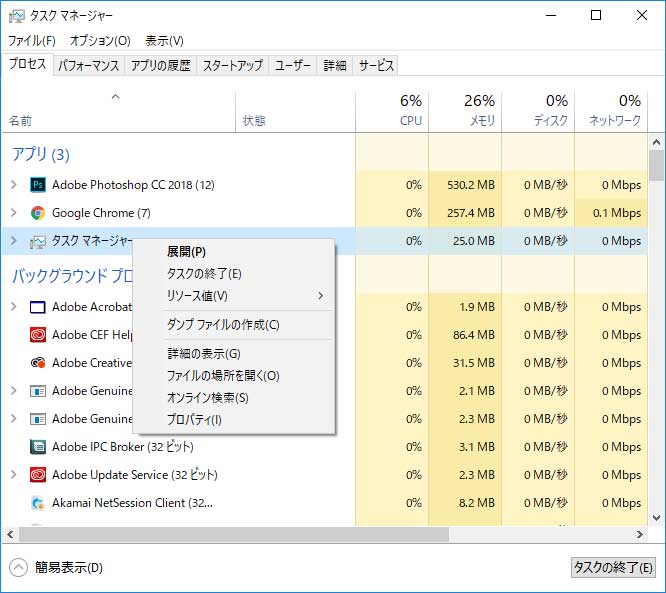The width and height of the screenshot is (666, 593).
Task: Sort by the ディスク column header
Action: [538, 111]
